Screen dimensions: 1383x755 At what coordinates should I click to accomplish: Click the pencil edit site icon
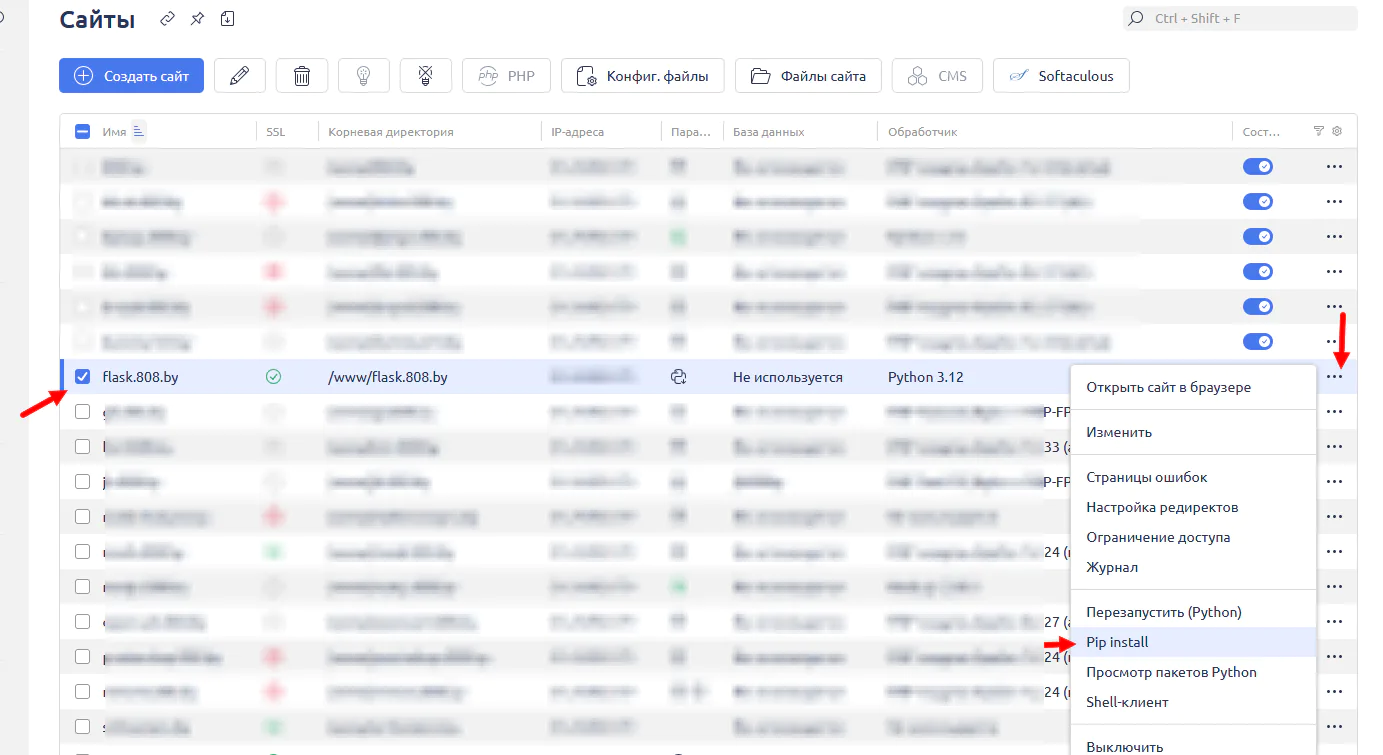pos(239,76)
